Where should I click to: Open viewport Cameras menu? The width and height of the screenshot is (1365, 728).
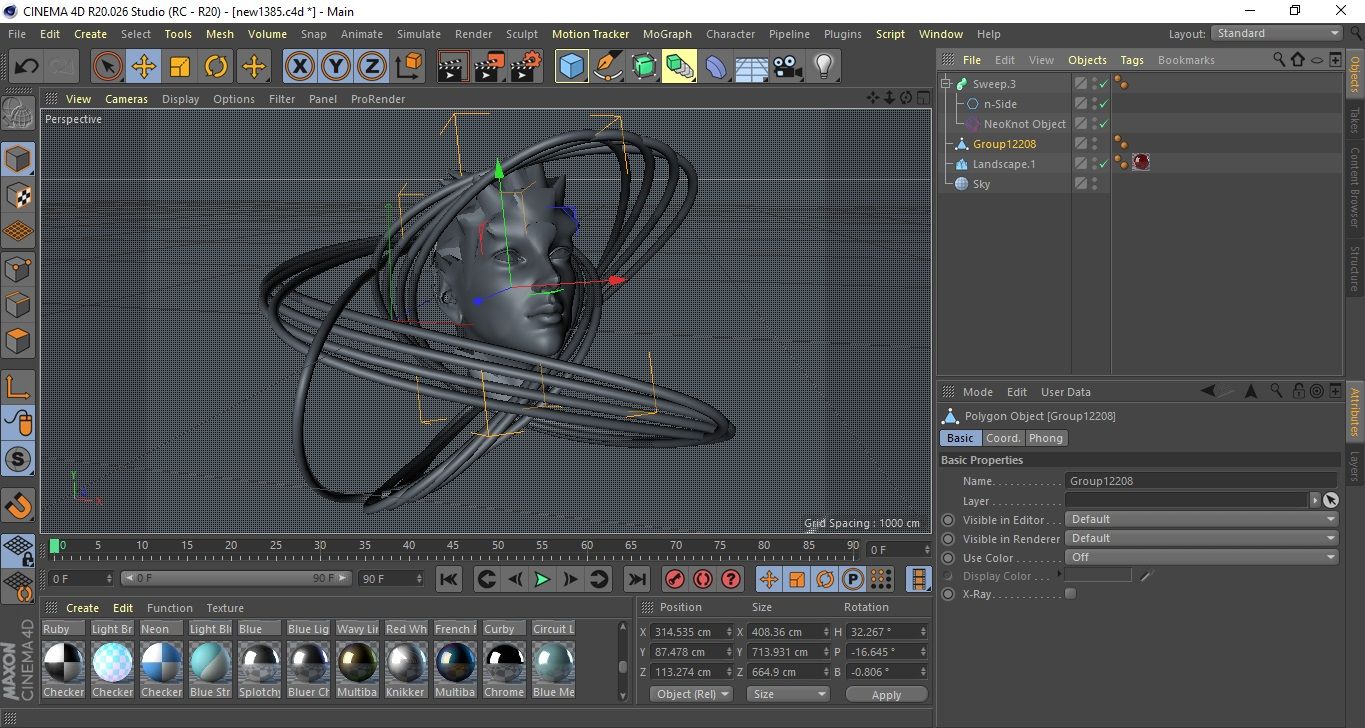coord(126,99)
